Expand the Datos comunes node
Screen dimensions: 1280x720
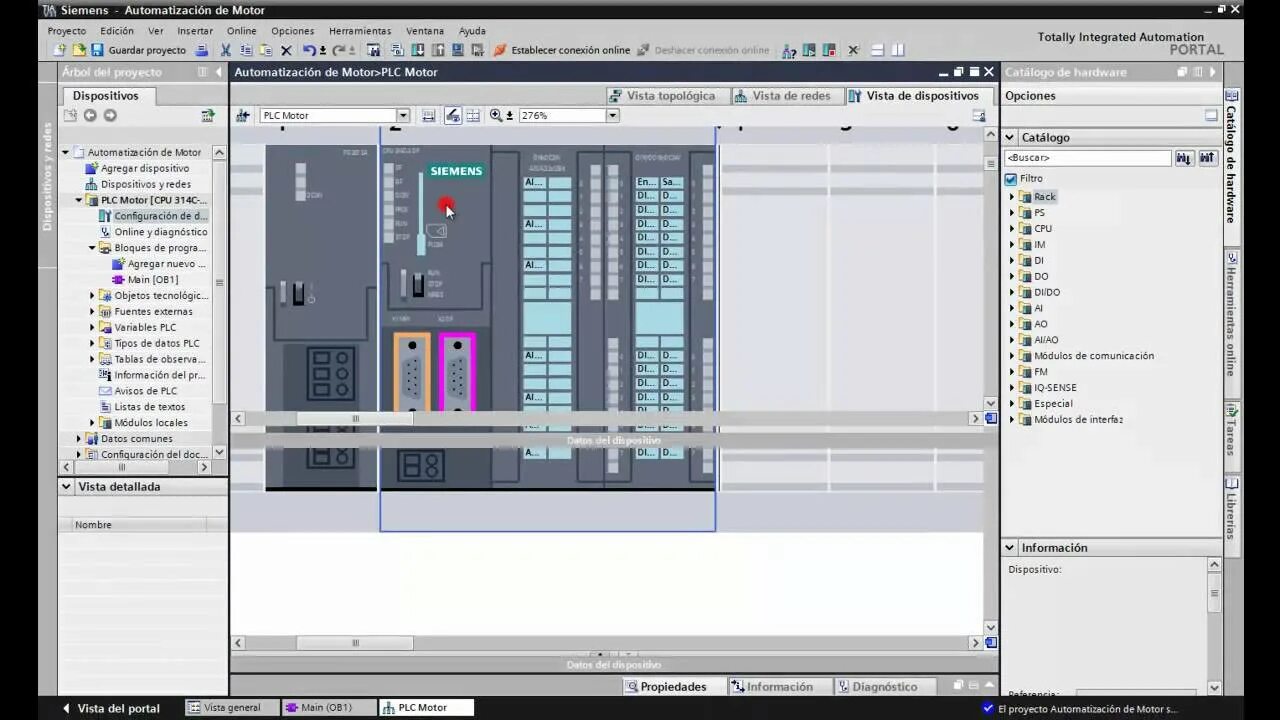[79, 439]
